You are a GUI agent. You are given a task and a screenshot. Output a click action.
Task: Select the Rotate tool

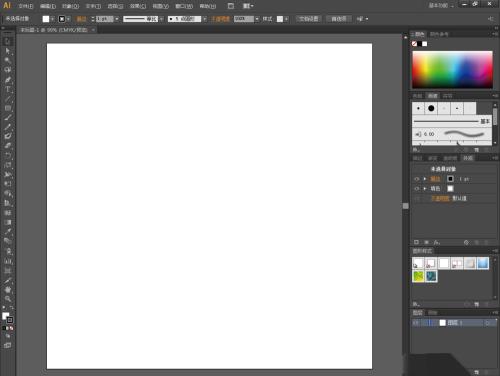pos(8,155)
